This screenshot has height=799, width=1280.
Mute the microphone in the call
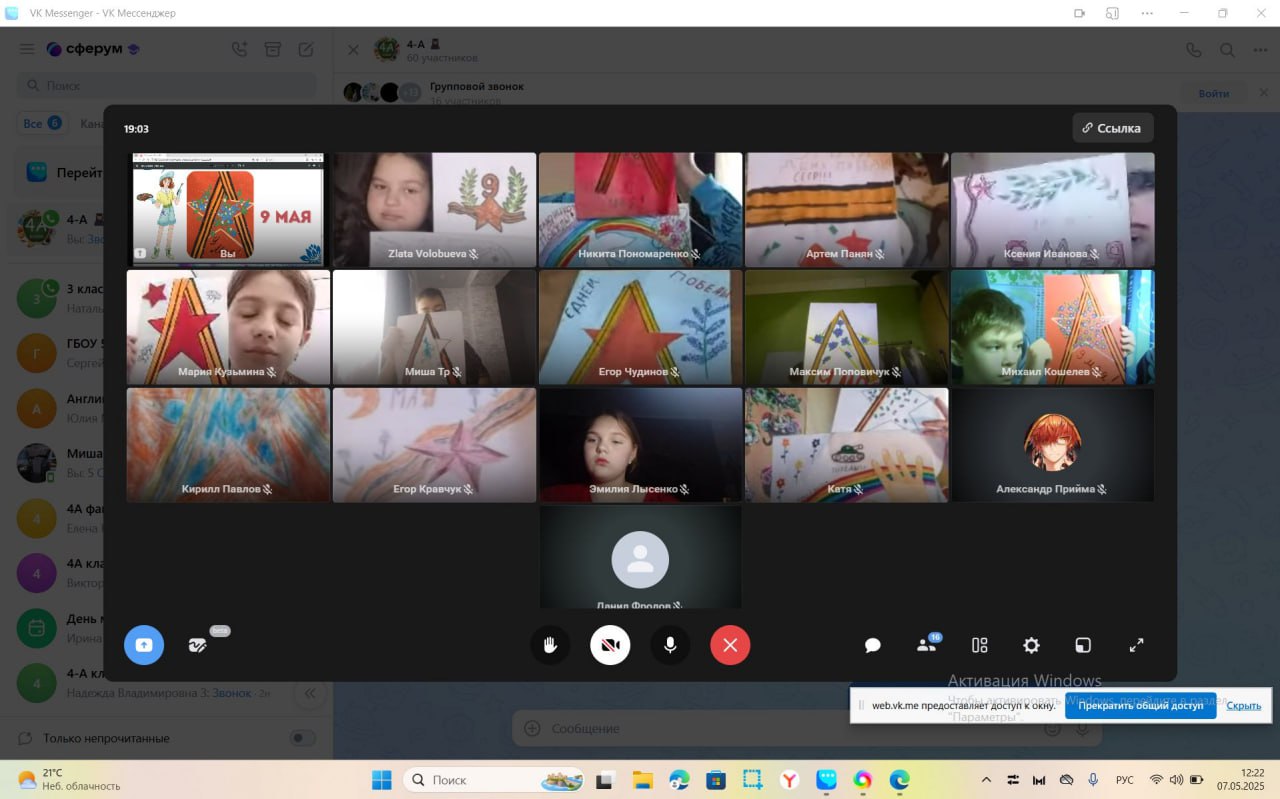pos(670,645)
